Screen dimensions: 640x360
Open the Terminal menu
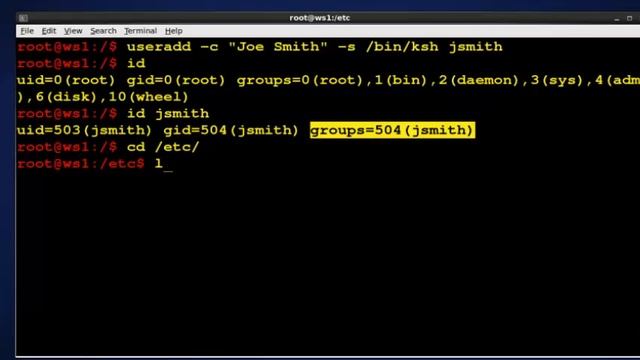coord(140,31)
